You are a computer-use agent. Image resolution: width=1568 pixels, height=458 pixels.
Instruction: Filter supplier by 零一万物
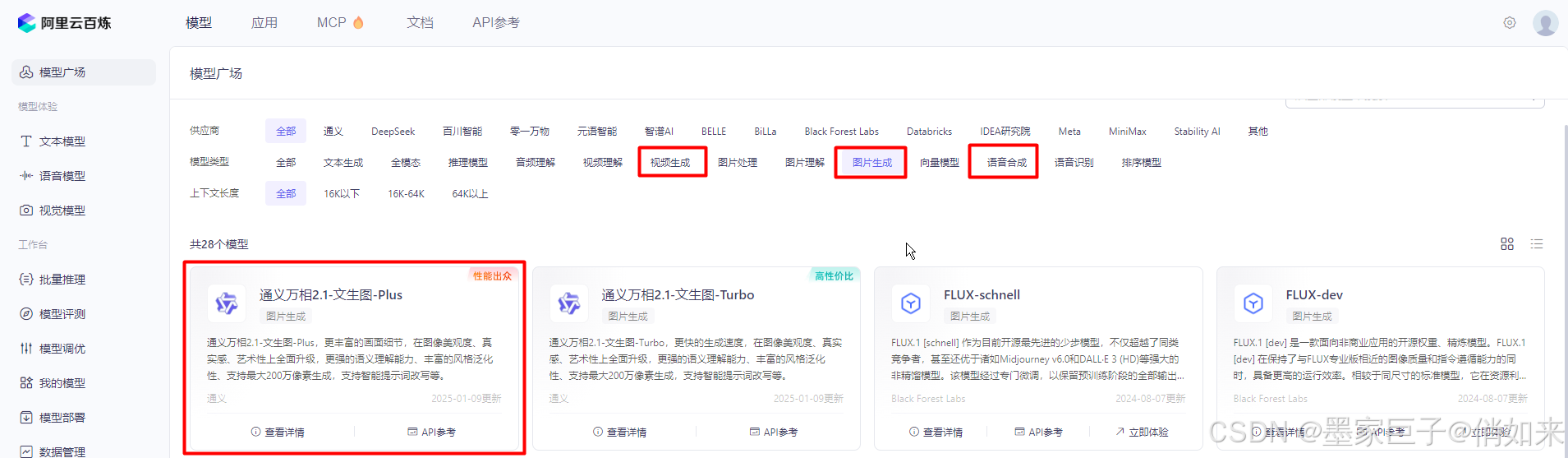530,132
